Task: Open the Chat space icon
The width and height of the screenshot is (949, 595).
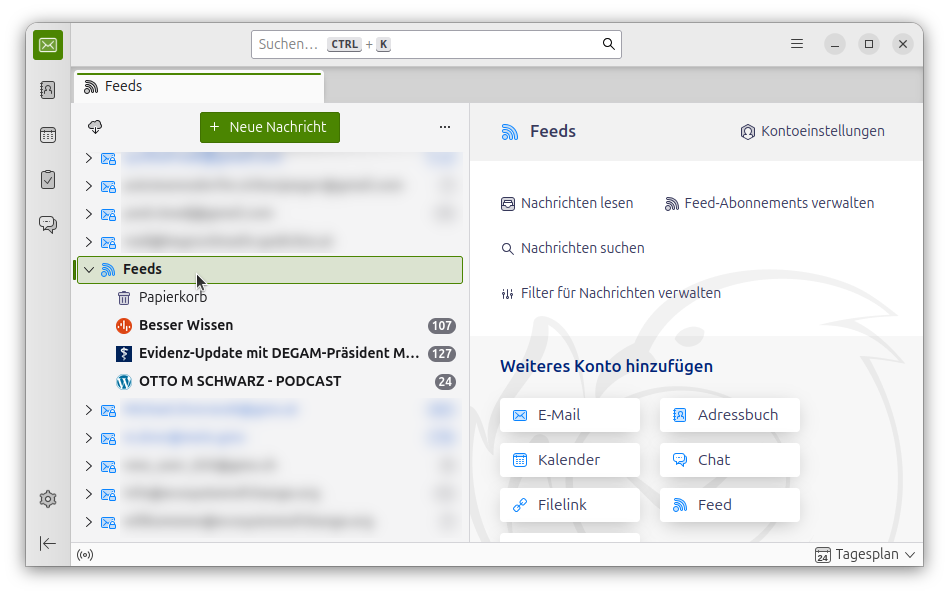Action: tap(48, 224)
